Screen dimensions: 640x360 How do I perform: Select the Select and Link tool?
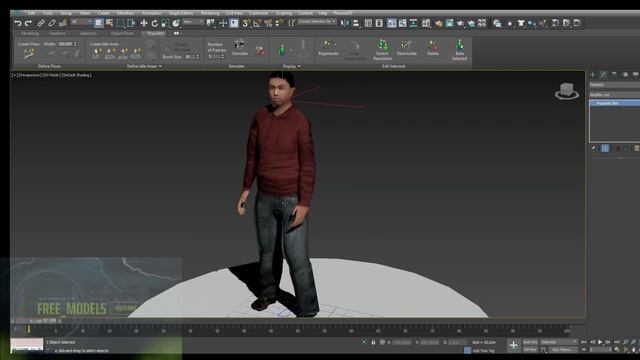coord(41,23)
